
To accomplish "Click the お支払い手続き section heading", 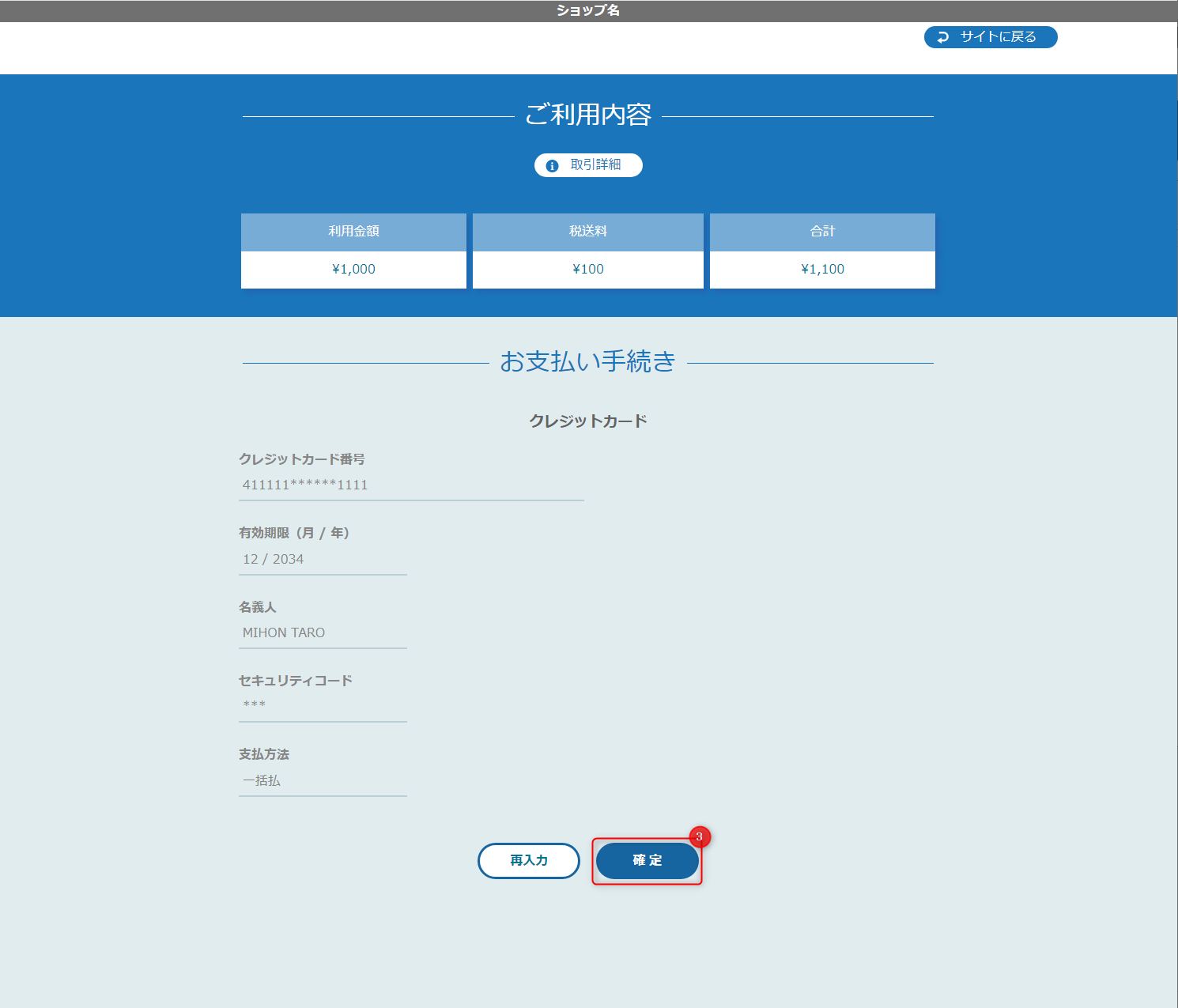I will 587,361.
